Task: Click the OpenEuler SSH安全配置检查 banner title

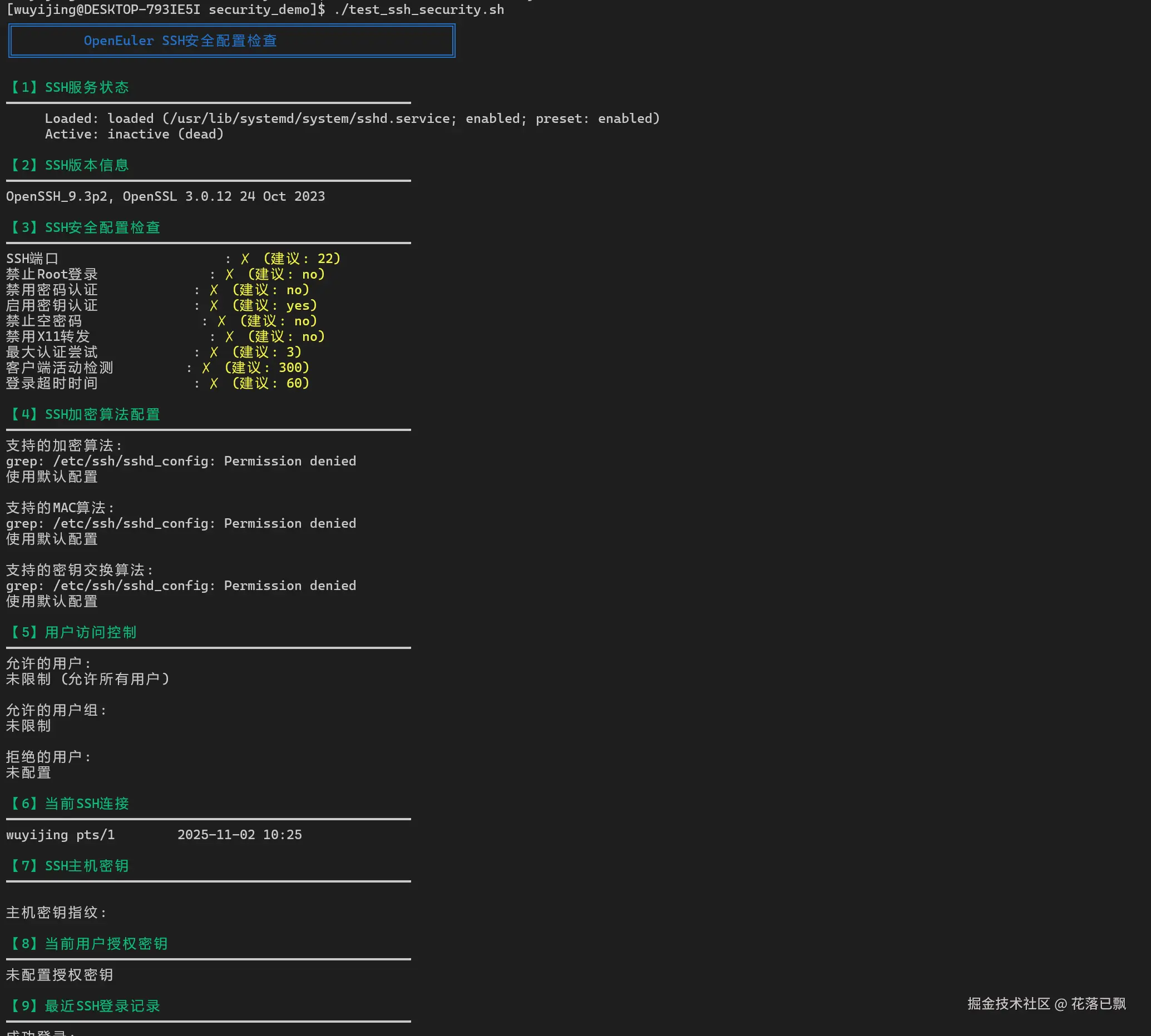Action: 180,41
